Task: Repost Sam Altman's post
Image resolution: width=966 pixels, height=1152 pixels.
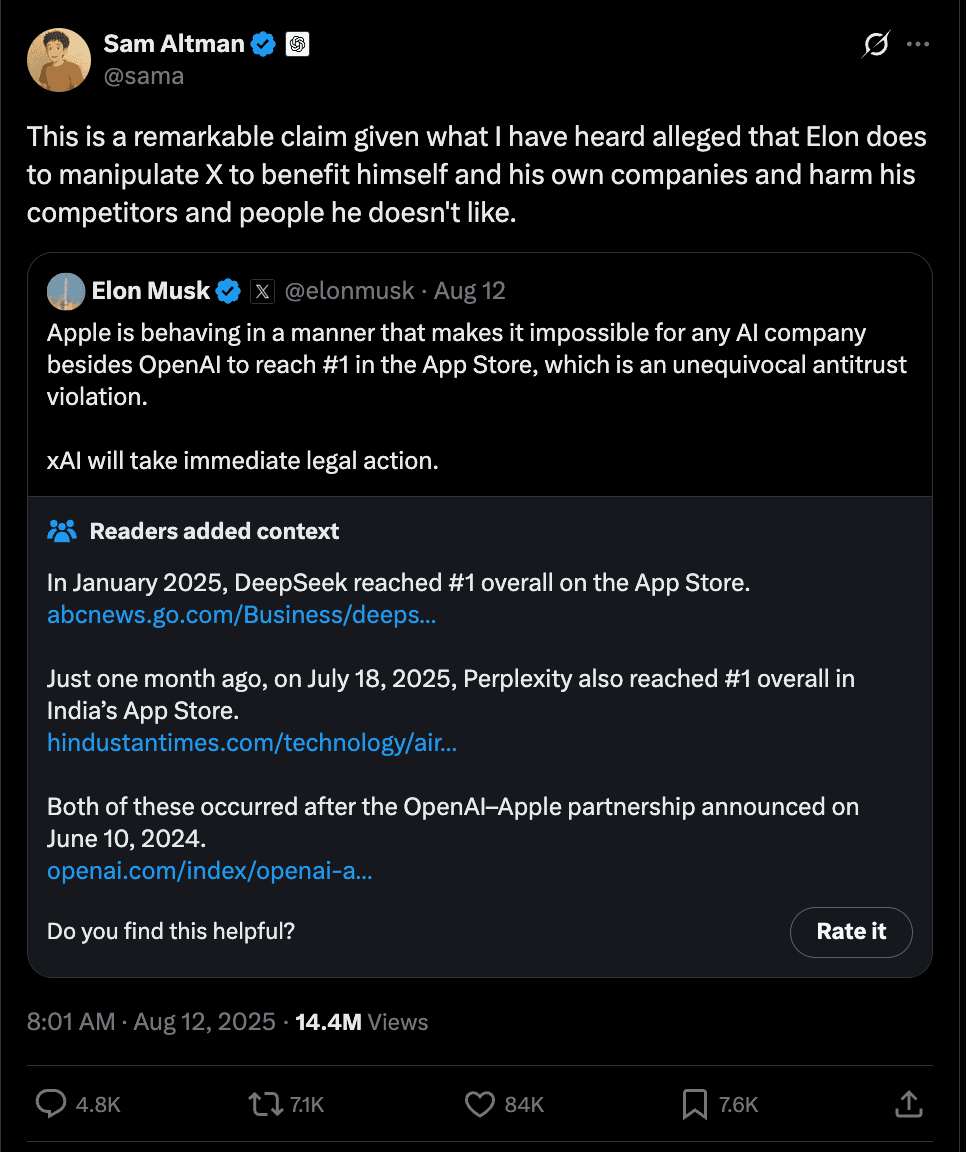Action: [263, 1104]
